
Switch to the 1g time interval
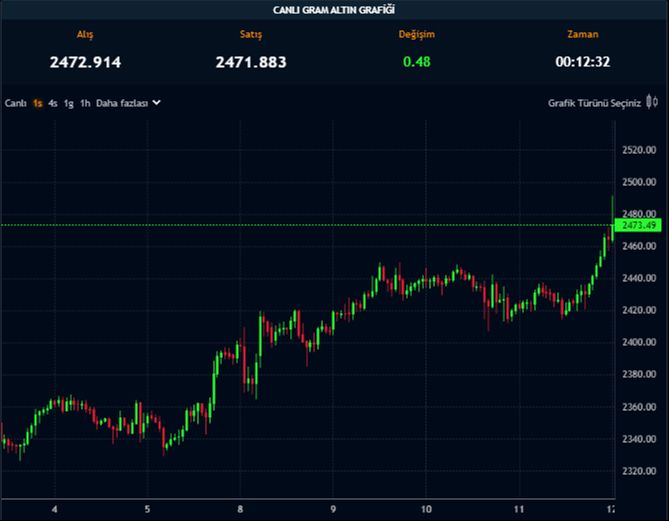[x=69, y=102]
